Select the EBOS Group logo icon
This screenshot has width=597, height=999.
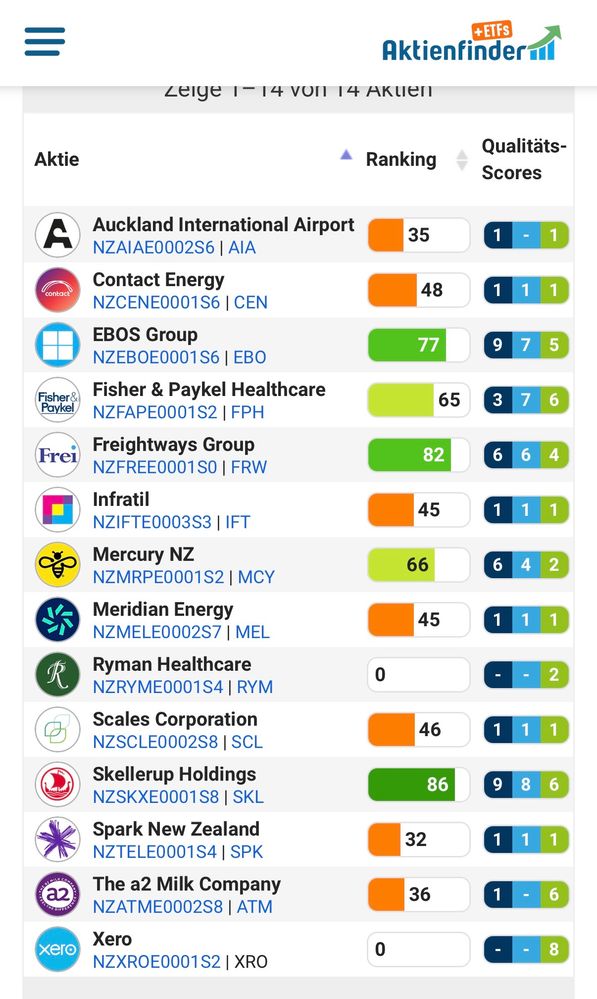click(57, 345)
